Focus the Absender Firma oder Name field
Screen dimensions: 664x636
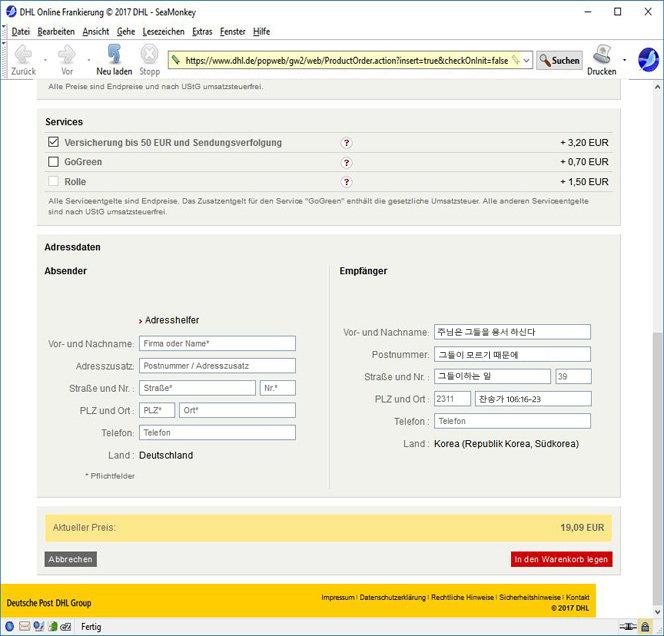pyautogui.click(x=217, y=343)
